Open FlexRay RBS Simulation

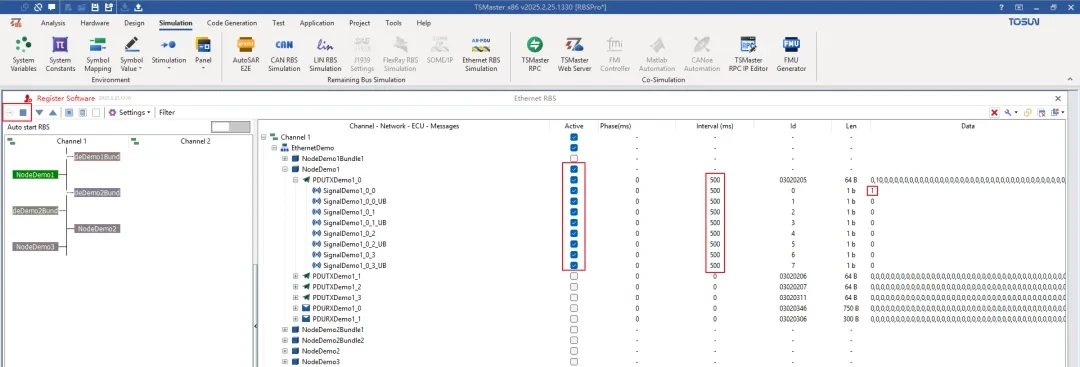[x=400, y=54]
